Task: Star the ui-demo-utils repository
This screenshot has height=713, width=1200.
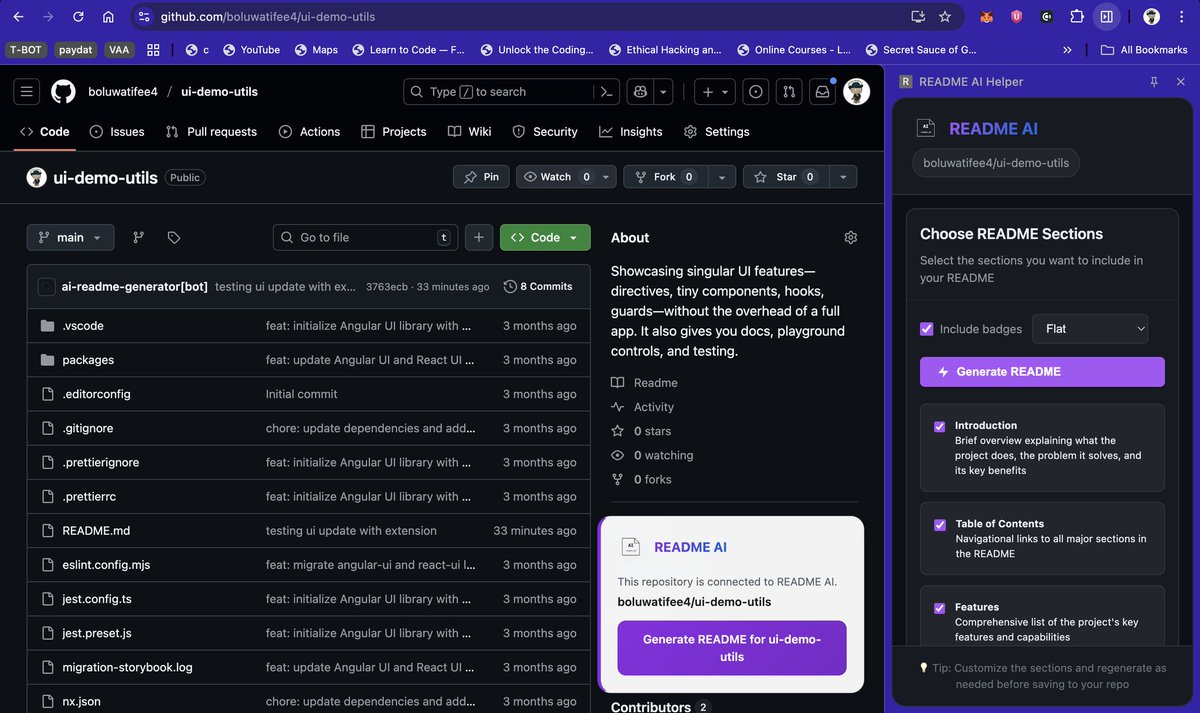Action: pos(786,177)
